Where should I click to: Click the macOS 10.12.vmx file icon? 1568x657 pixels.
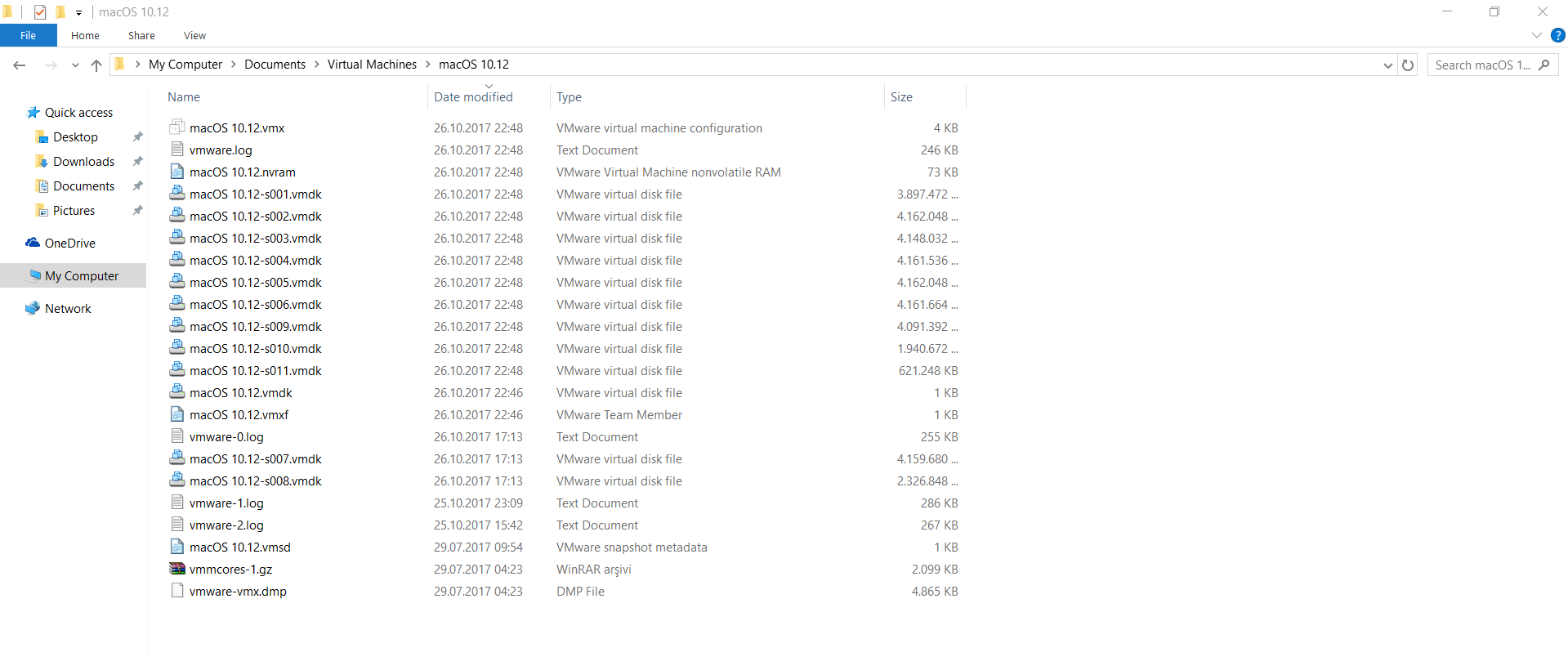(x=177, y=127)
